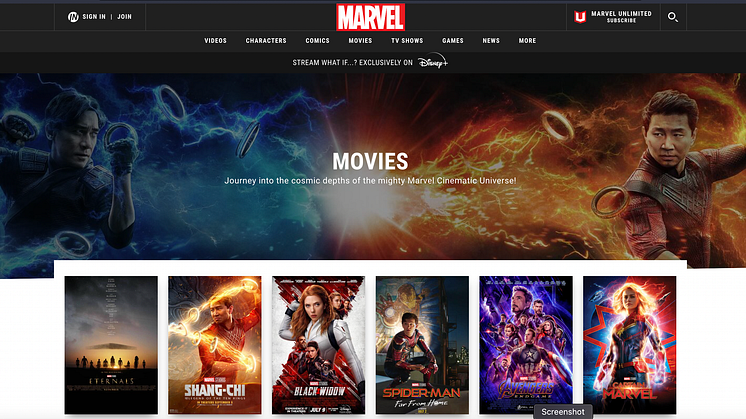Open the search magnifier icon
Screen dimensions: 746x419
[673, 17]
